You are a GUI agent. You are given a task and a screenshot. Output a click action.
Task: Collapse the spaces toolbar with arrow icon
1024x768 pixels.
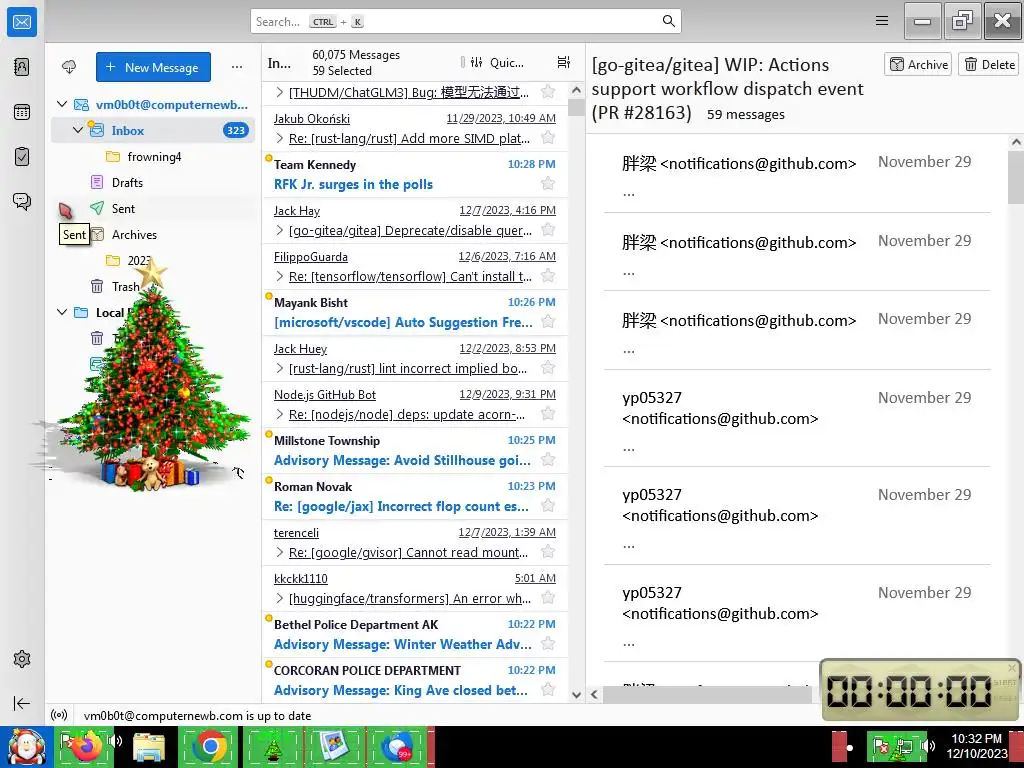(22, 703)
